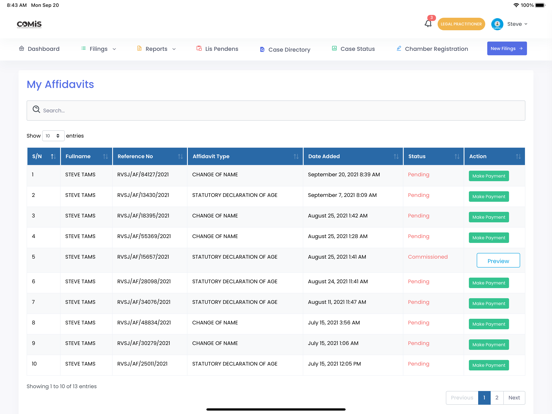Click STATUTORY DECLARATION OF AGE in row 2
The height and width of the screenshot is (414, 552).
coord(234,195)
